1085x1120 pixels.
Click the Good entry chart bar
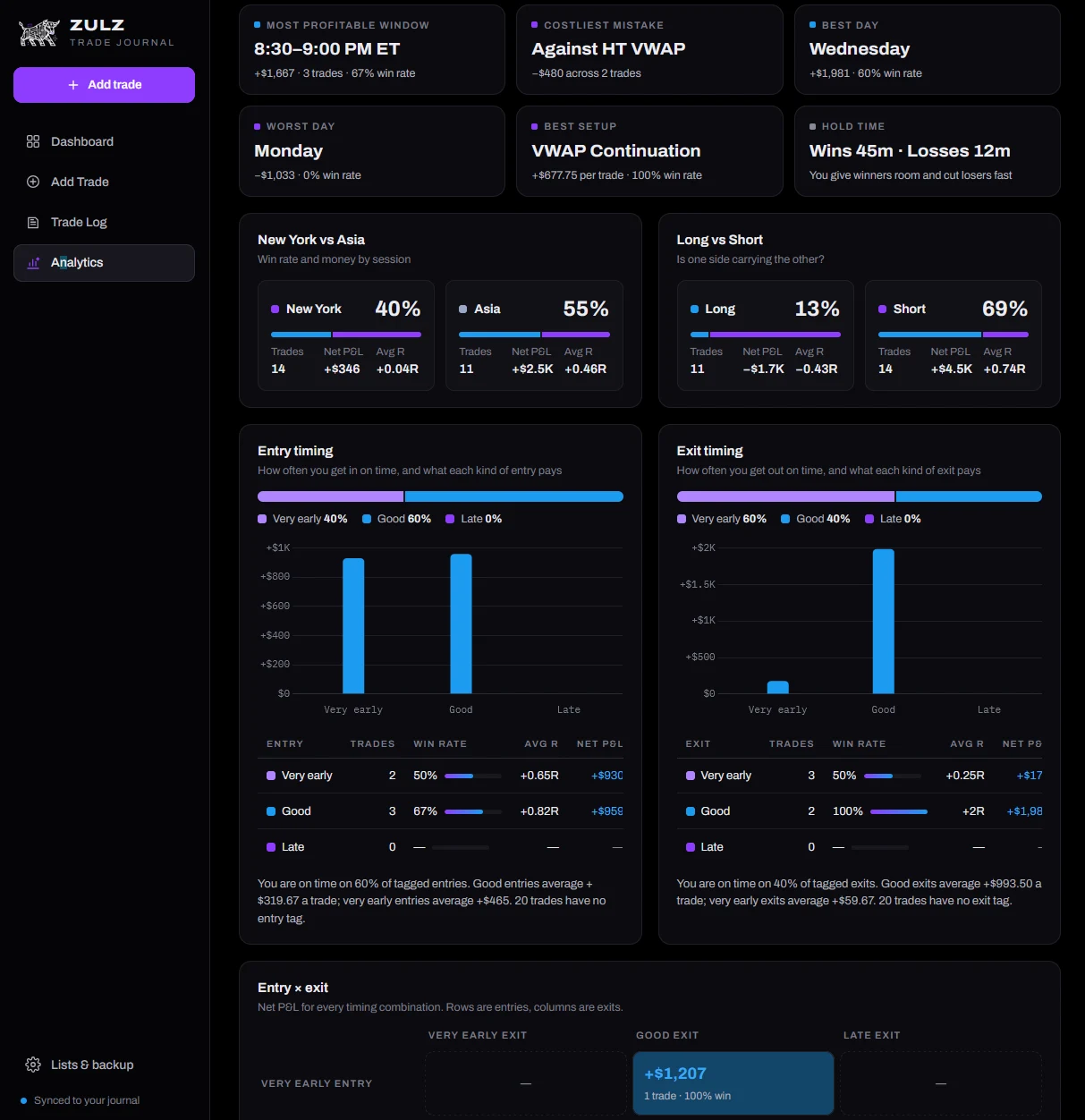[x=461, y=624]
